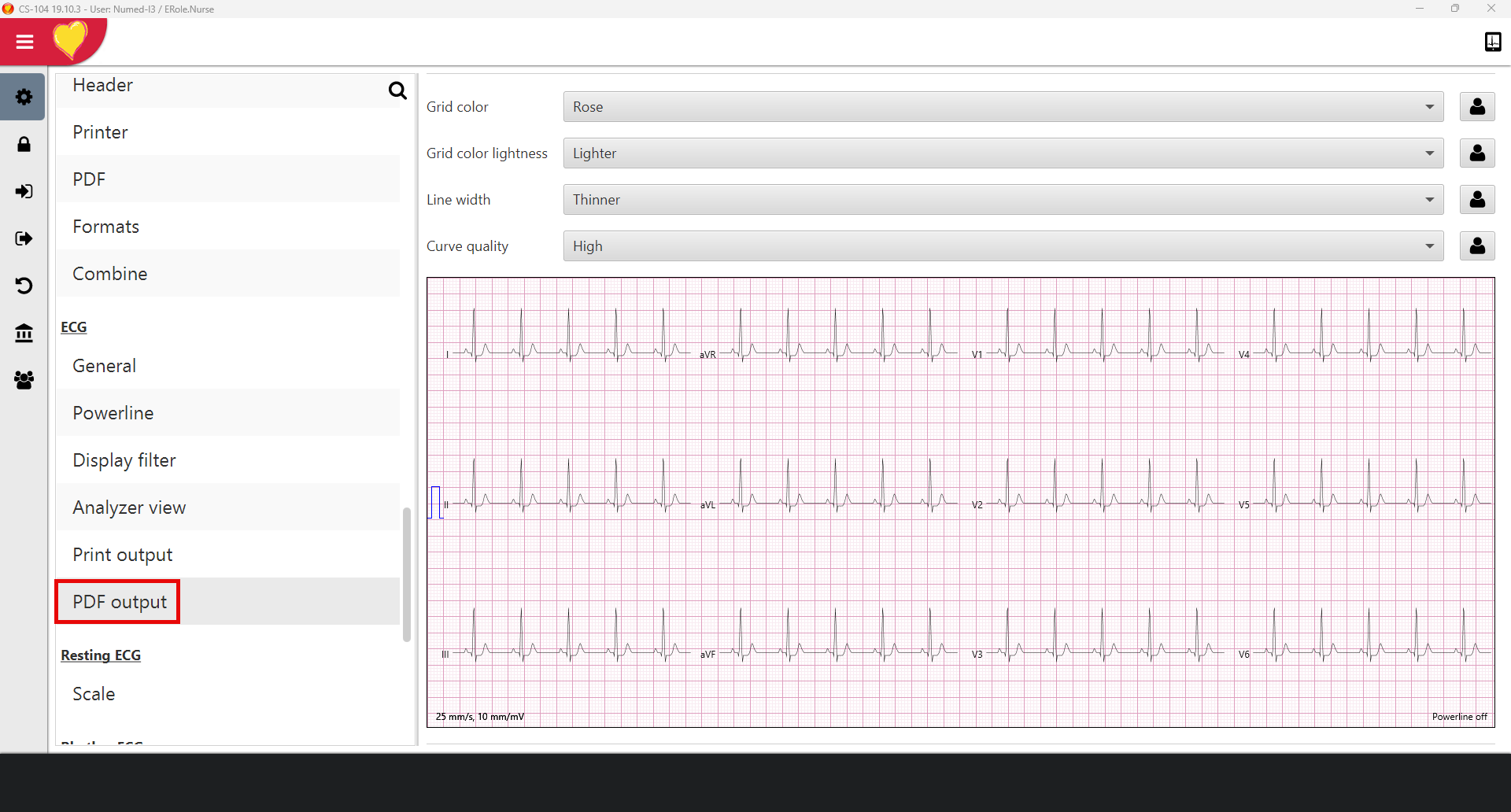Open the Grid color lightness dropdown
Viewport: 1511px width, 812px height.
[1003, 153]
